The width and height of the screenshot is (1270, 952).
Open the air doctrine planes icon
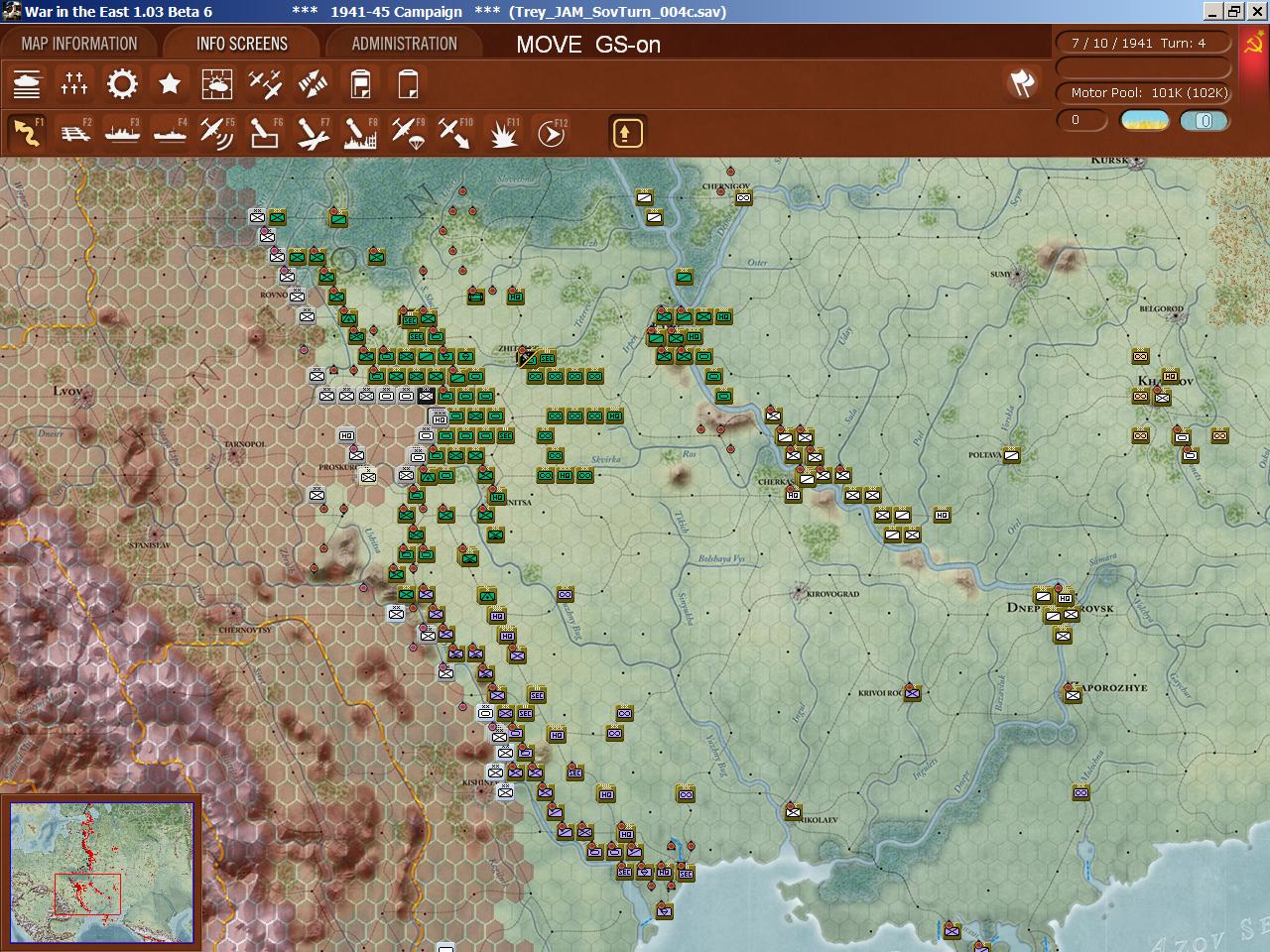[x=265, y=84]
